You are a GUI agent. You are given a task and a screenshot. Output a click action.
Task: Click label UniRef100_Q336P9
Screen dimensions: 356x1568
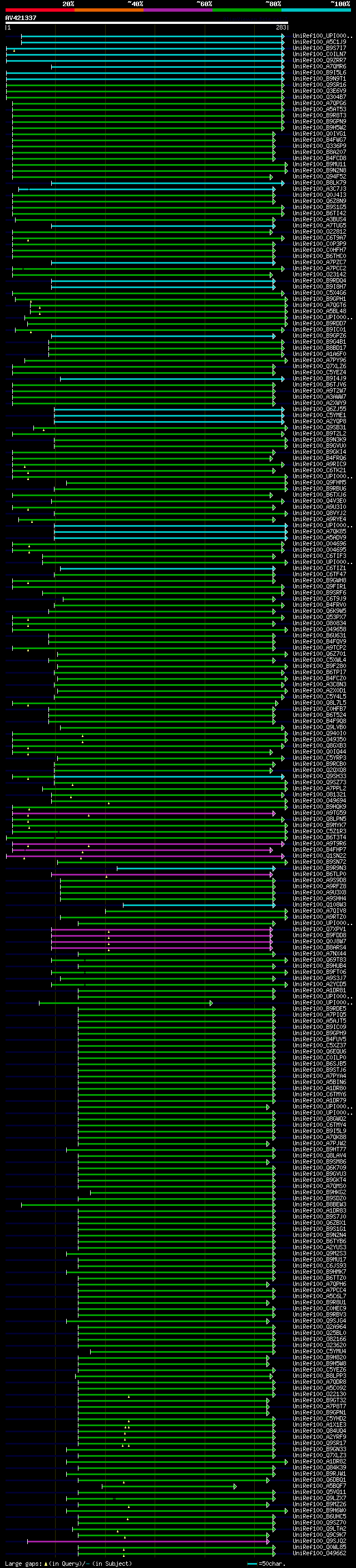[319, 146]
